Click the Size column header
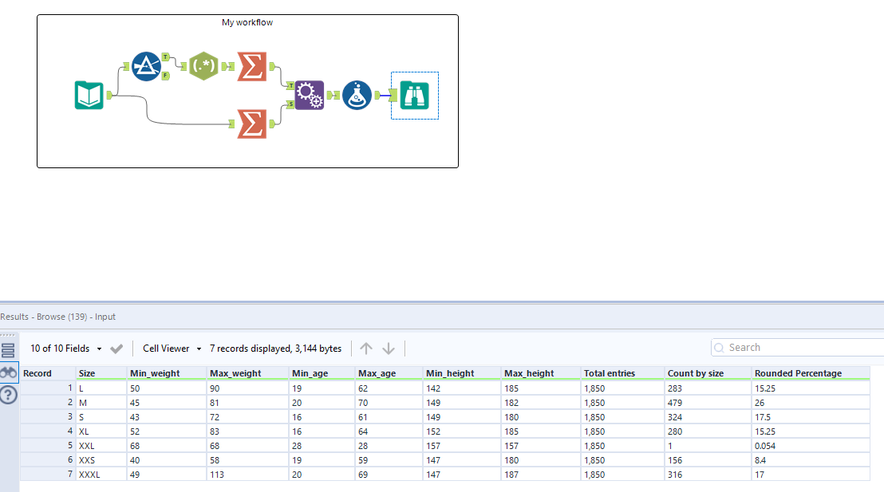Viewport: 884px width, 492px height. point(101,373)
